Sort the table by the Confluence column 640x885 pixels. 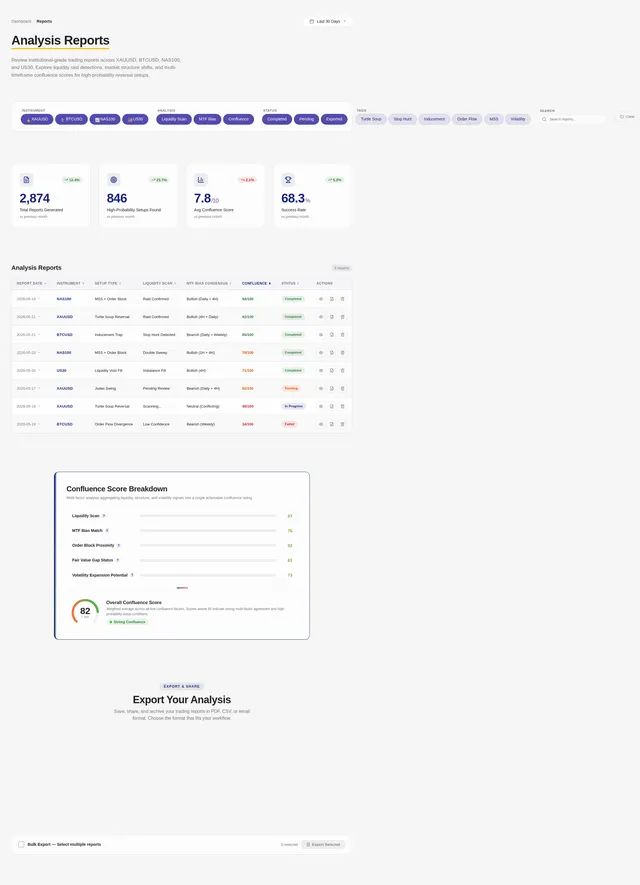(x=256, y=283)
